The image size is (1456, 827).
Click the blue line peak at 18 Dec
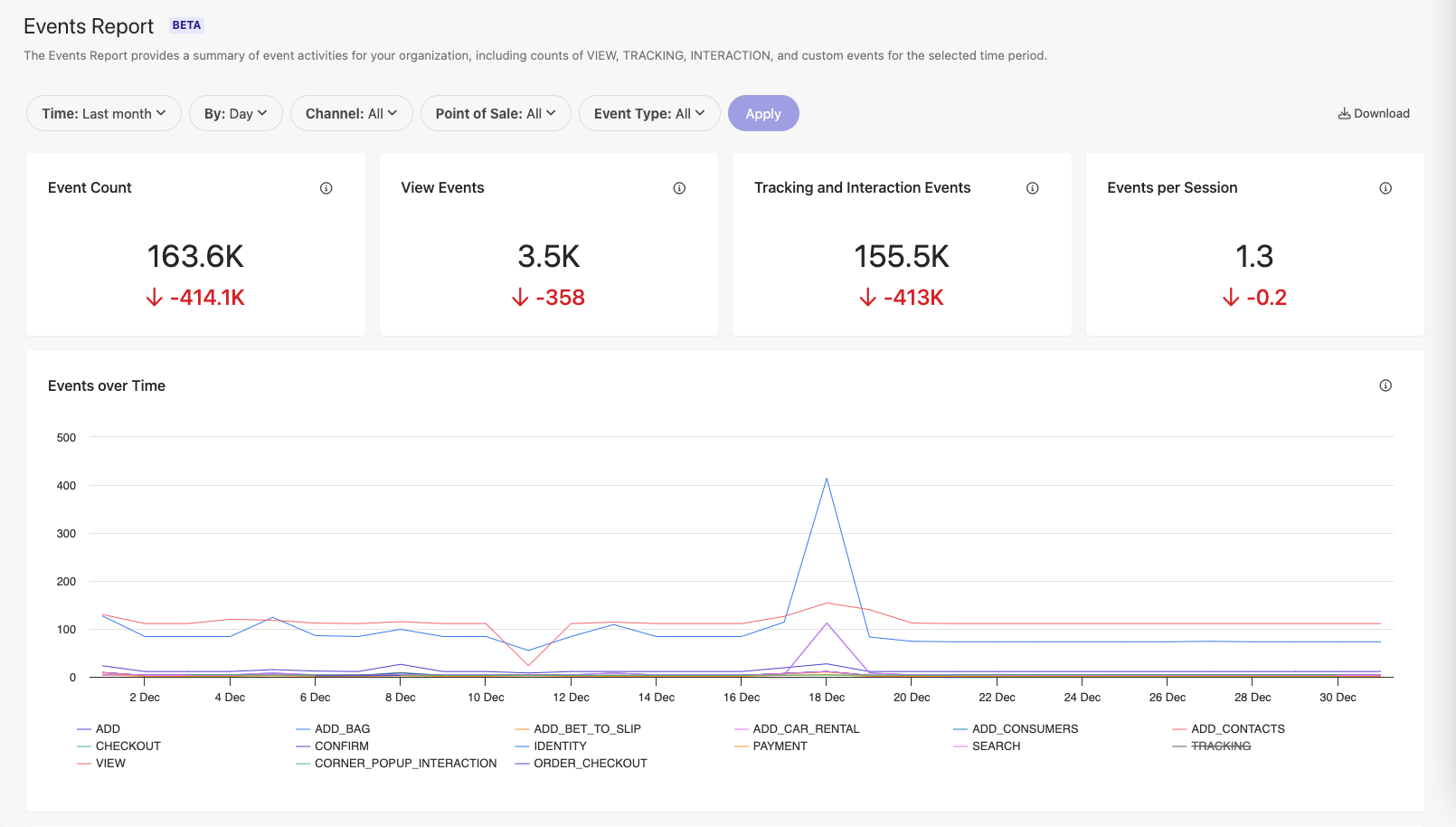[826, 480]
